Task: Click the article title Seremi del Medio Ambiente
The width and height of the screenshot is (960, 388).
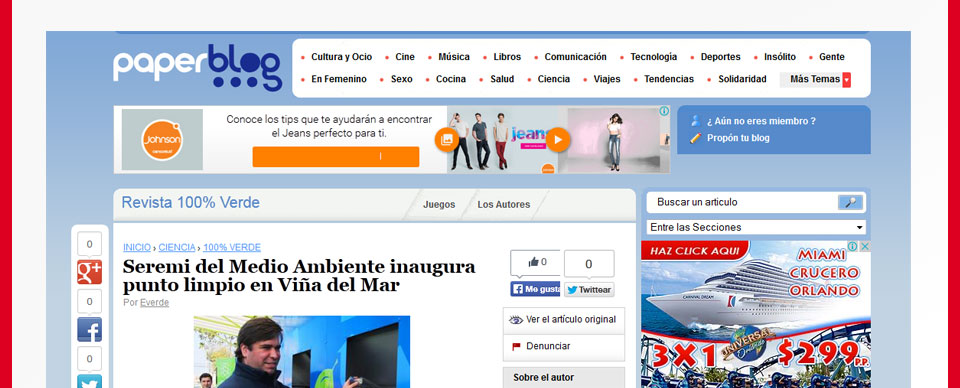Action: click(299, 276)
